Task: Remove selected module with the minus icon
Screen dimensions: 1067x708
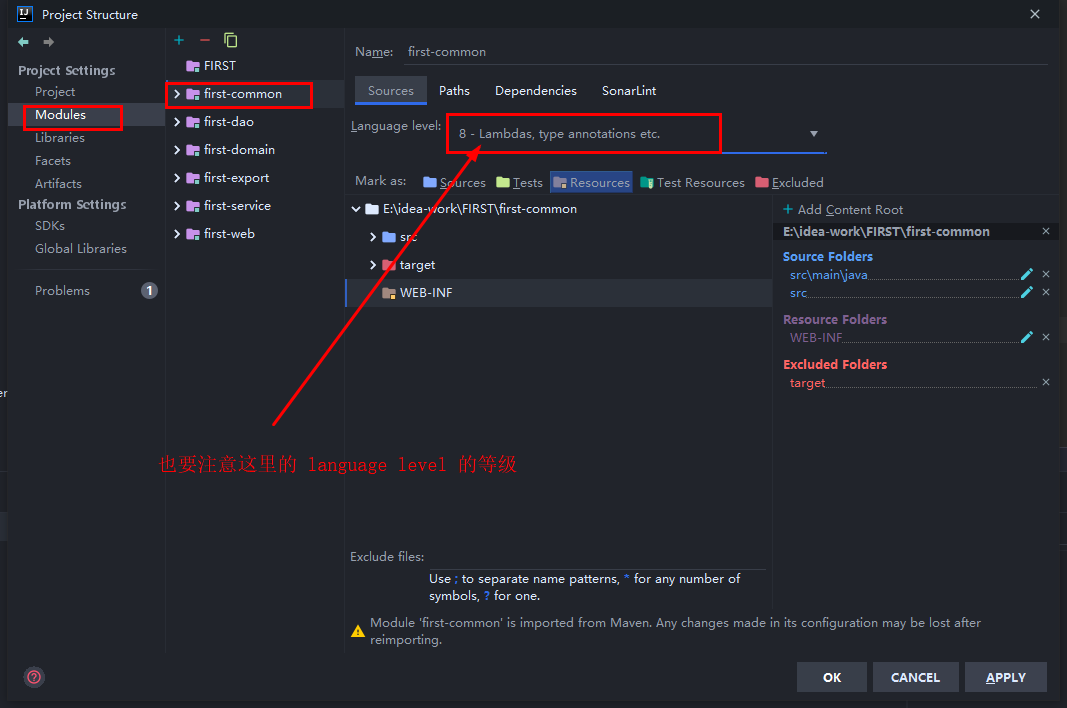Action: (x=204, y=40)
